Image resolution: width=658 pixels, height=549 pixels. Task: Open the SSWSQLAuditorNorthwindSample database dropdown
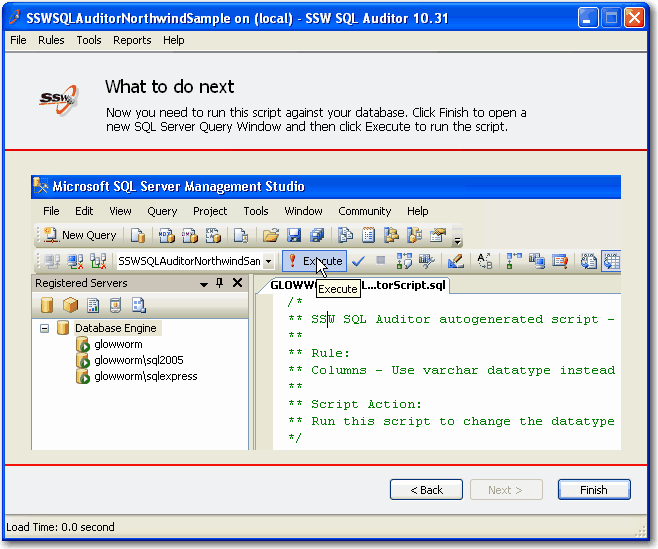269,261
